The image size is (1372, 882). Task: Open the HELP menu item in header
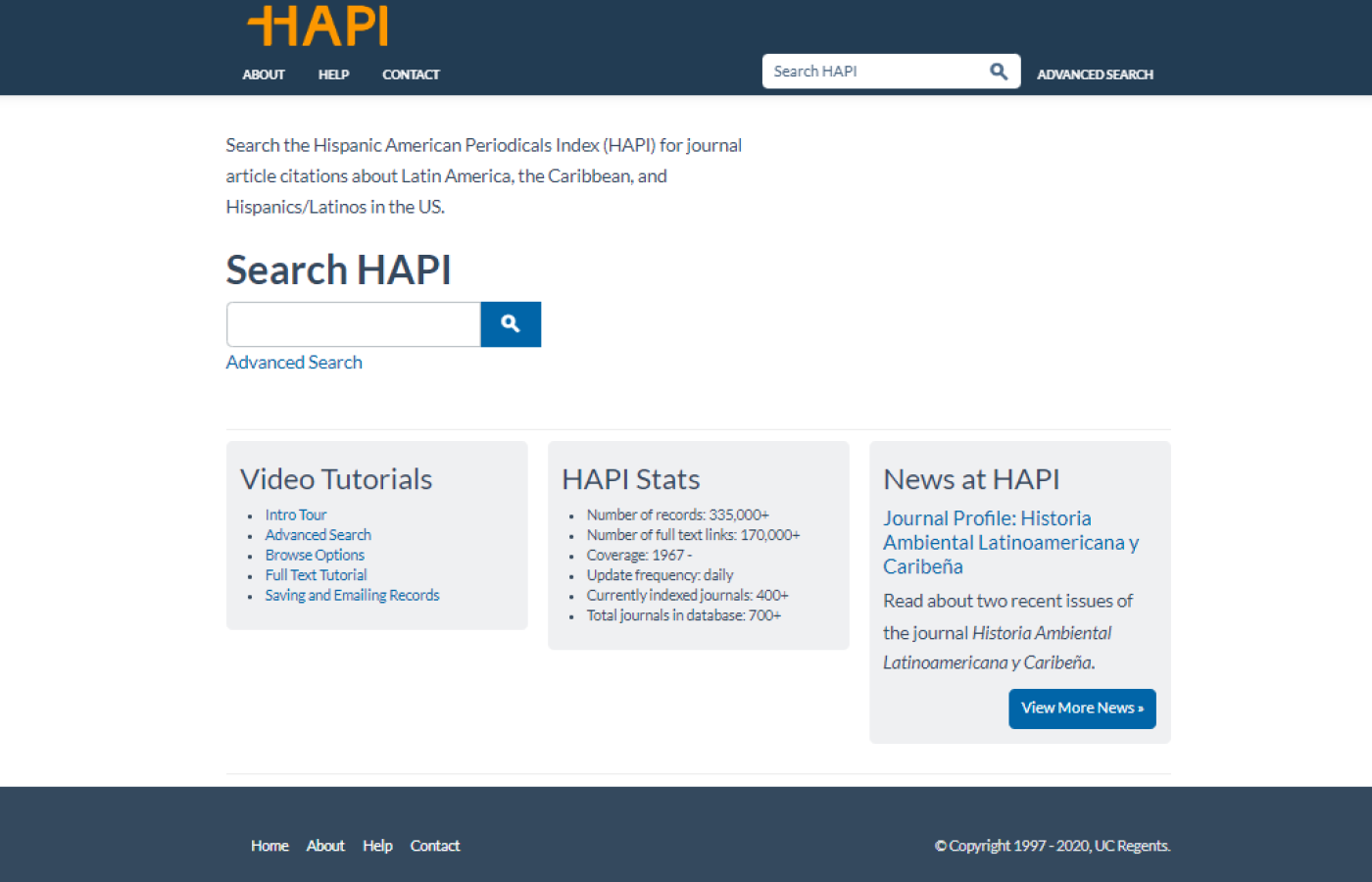(x=333, y=74)
